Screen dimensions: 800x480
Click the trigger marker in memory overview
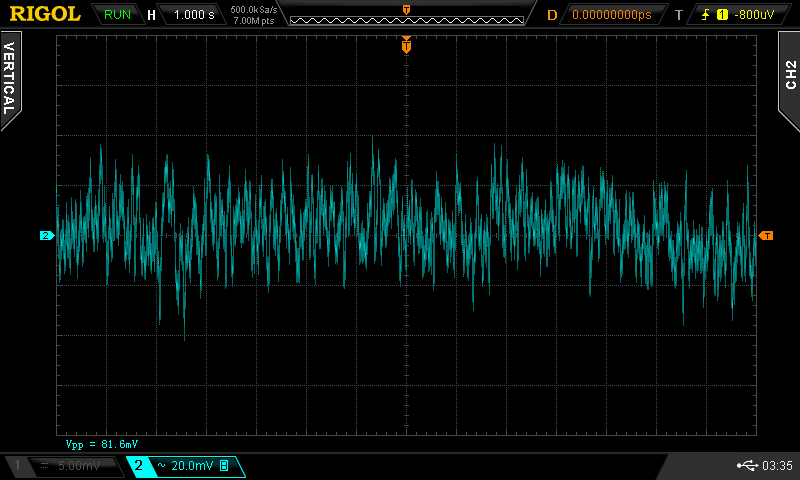tap(407, 10)
